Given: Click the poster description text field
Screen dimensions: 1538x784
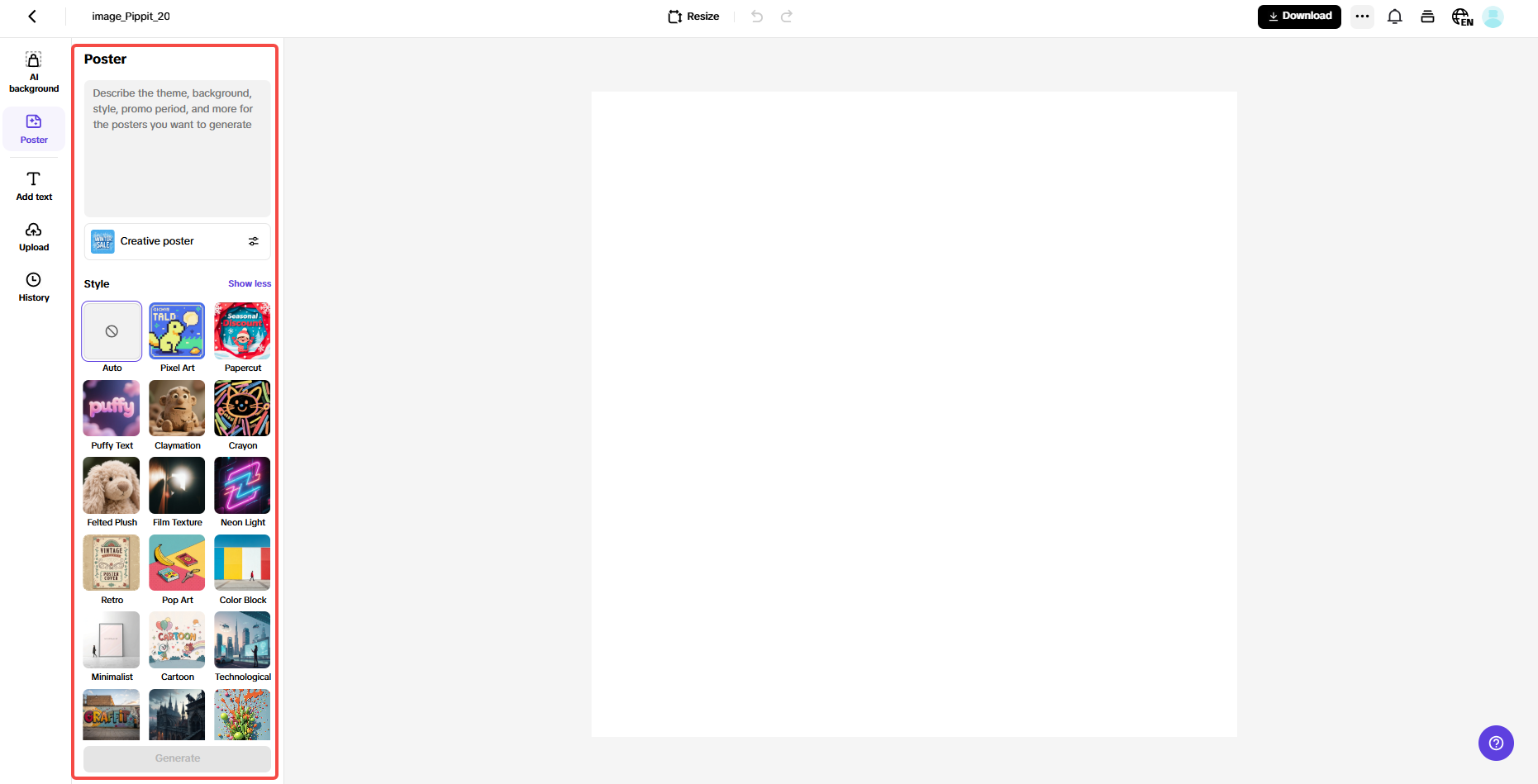Looking at the screenshot, I should (176, 149).
